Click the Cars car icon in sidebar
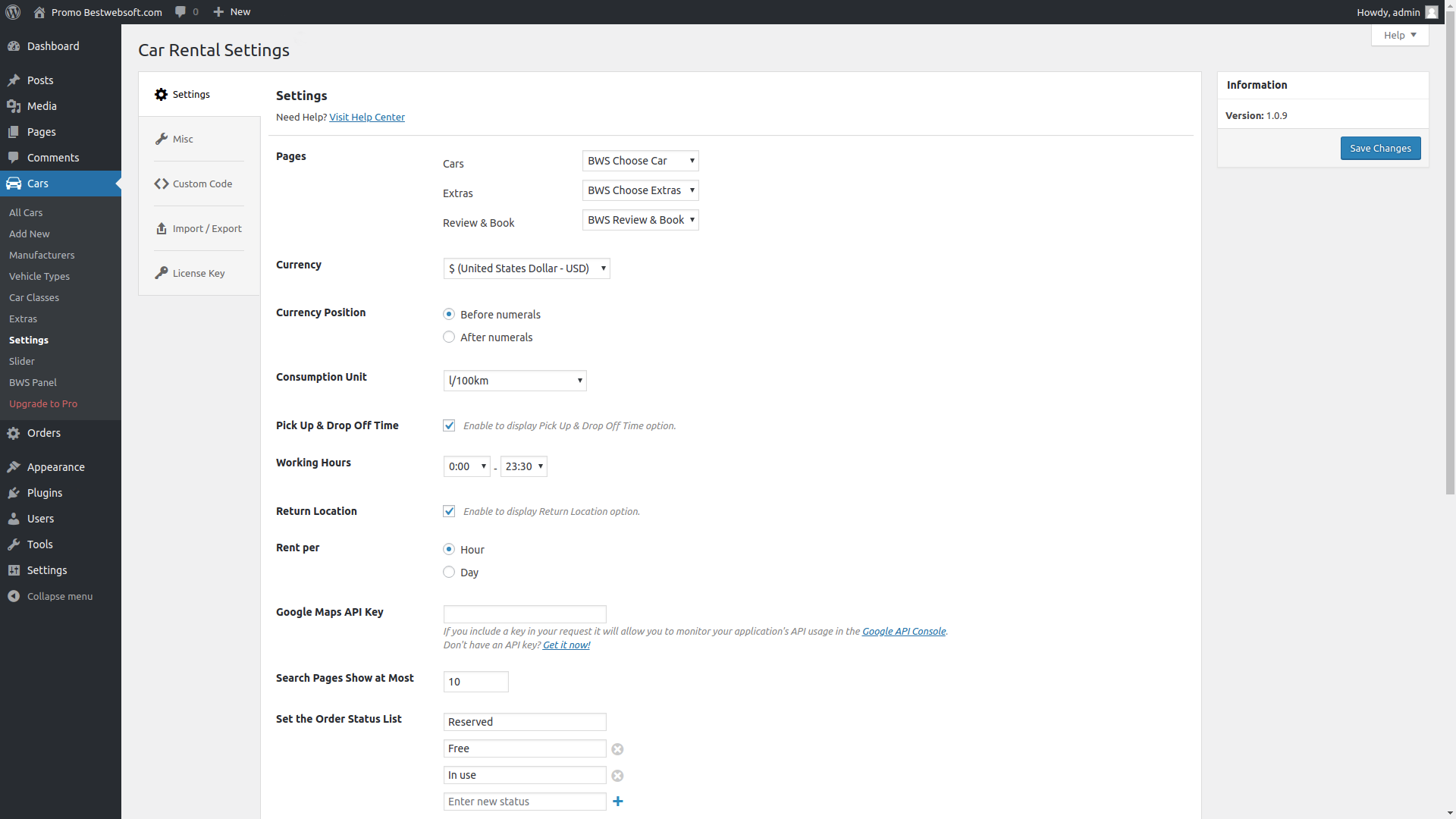The image size is (1456, 819). point(14,184)
